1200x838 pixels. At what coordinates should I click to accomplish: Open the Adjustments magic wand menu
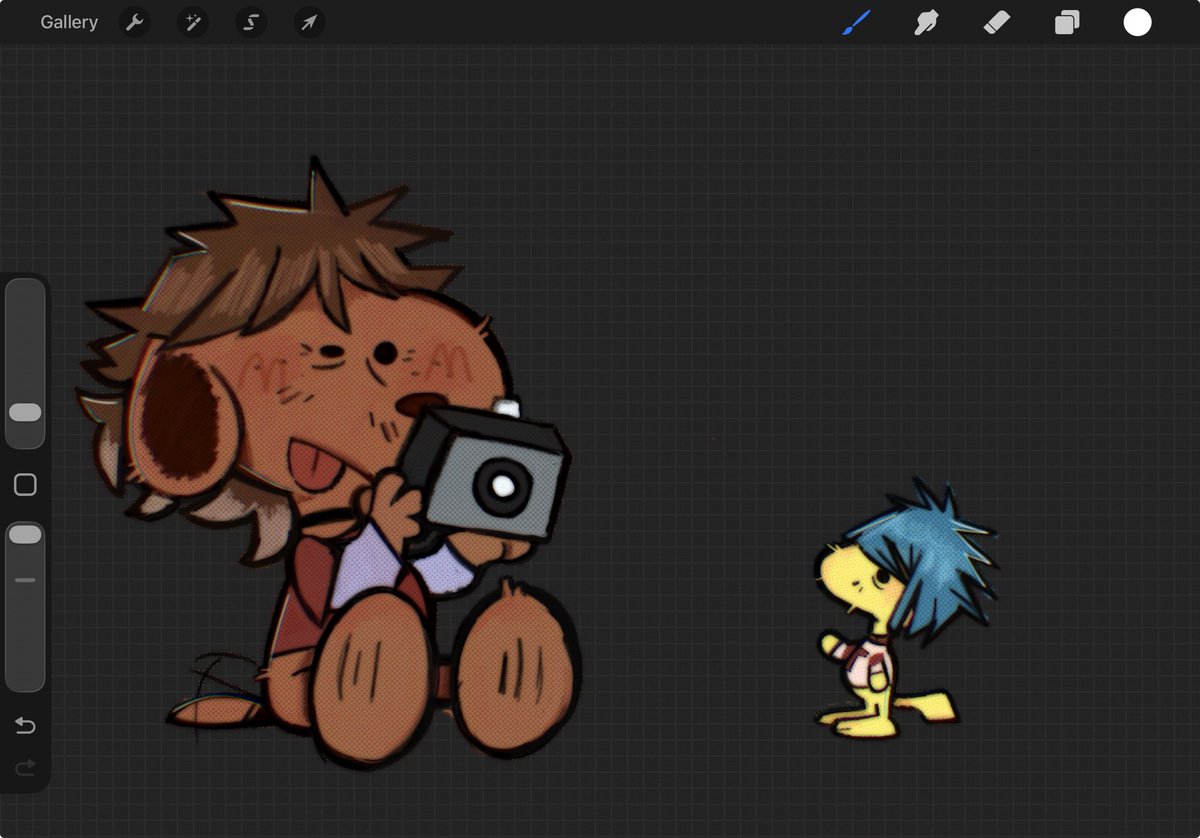(x=192, y=22)
